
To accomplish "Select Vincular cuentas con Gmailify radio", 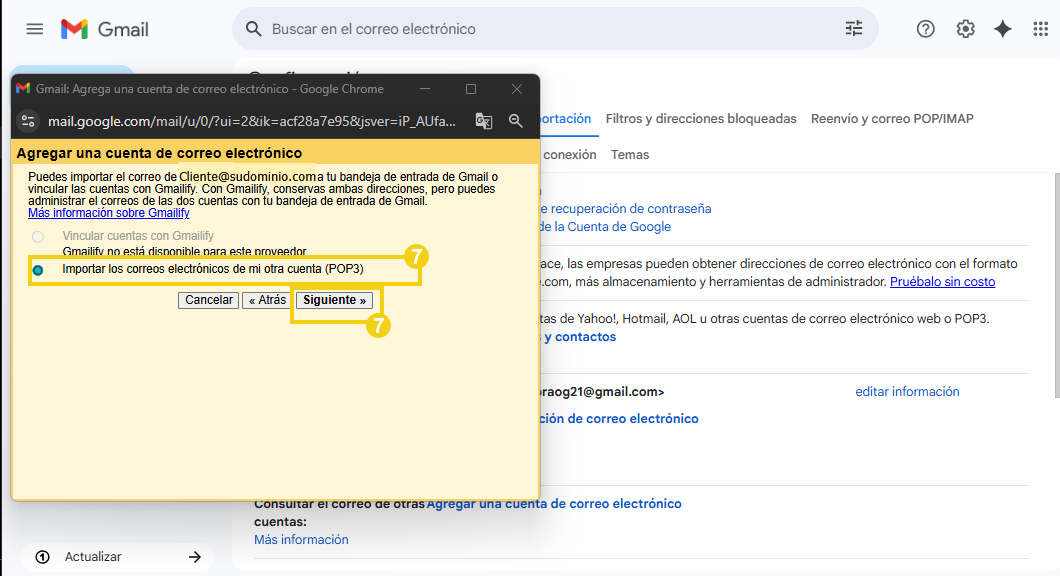I will (x=38, y=237).
